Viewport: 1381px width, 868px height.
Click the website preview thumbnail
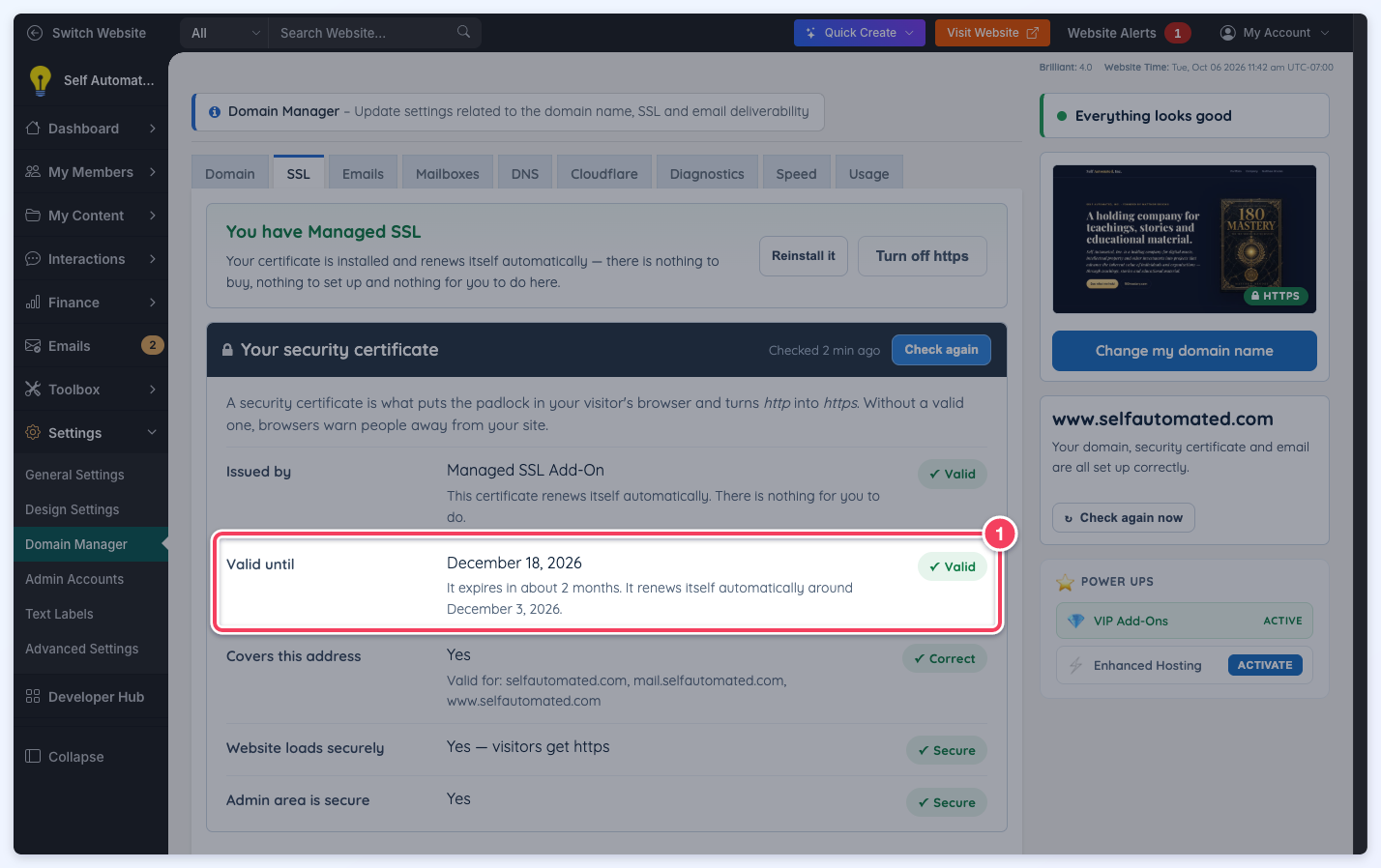tap(1185, 239)
